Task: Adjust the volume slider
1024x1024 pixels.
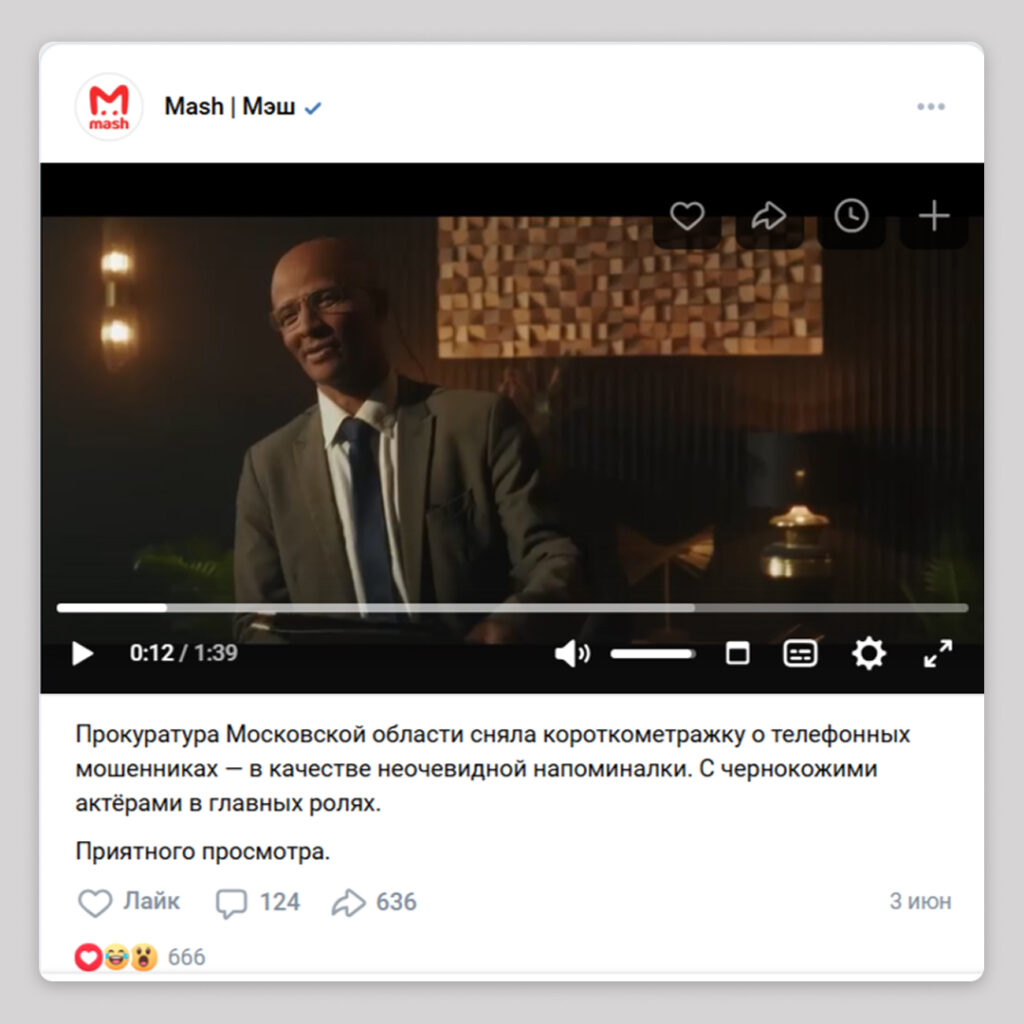Action: 652,654
